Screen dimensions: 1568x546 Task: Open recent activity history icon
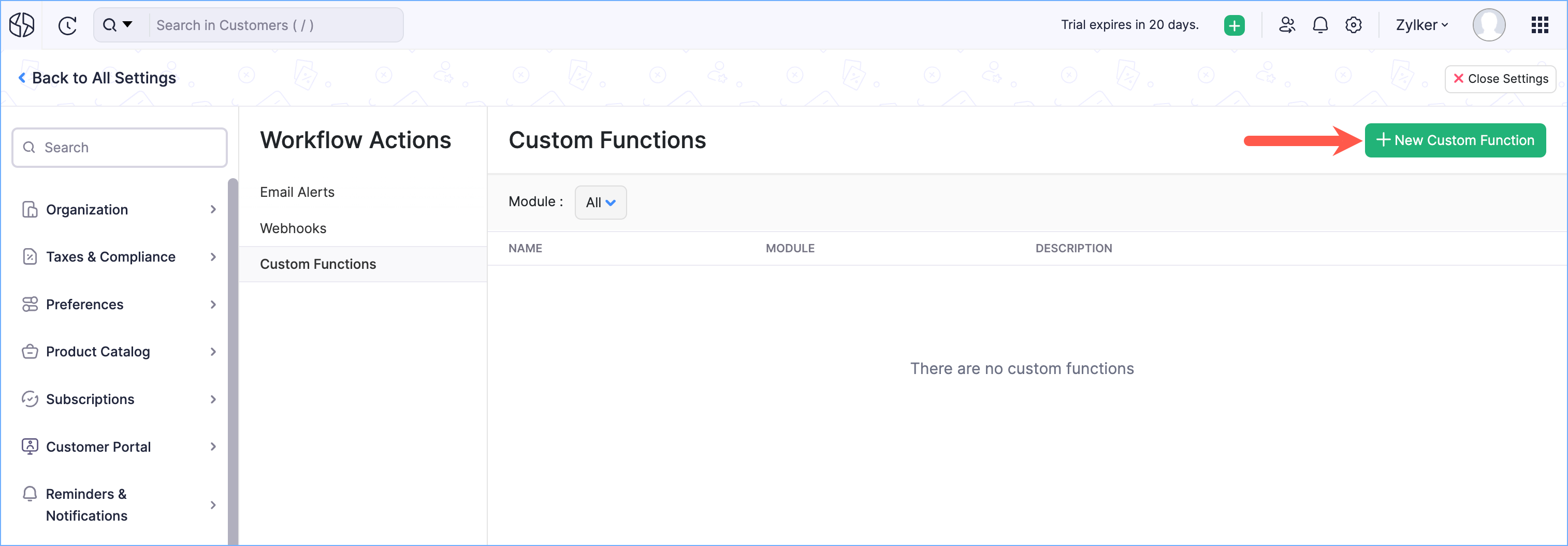pos(67,25)
